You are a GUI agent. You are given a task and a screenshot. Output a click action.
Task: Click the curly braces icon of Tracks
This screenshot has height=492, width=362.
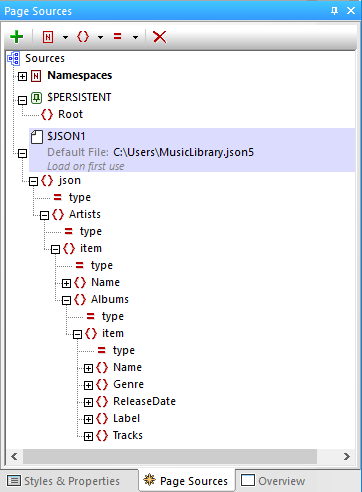[102, 435]
